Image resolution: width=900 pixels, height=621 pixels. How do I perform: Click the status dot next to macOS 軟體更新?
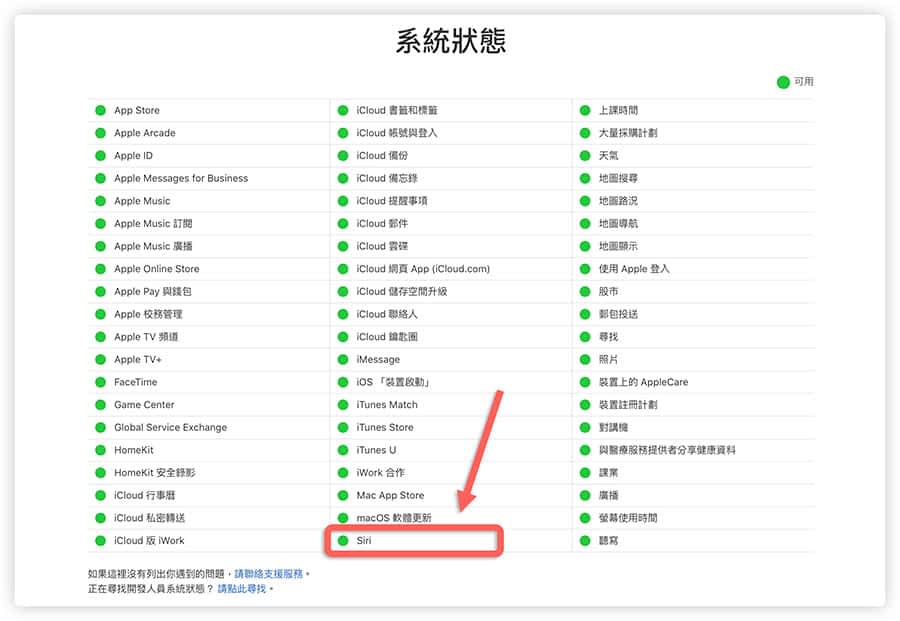tap(343, 518)
